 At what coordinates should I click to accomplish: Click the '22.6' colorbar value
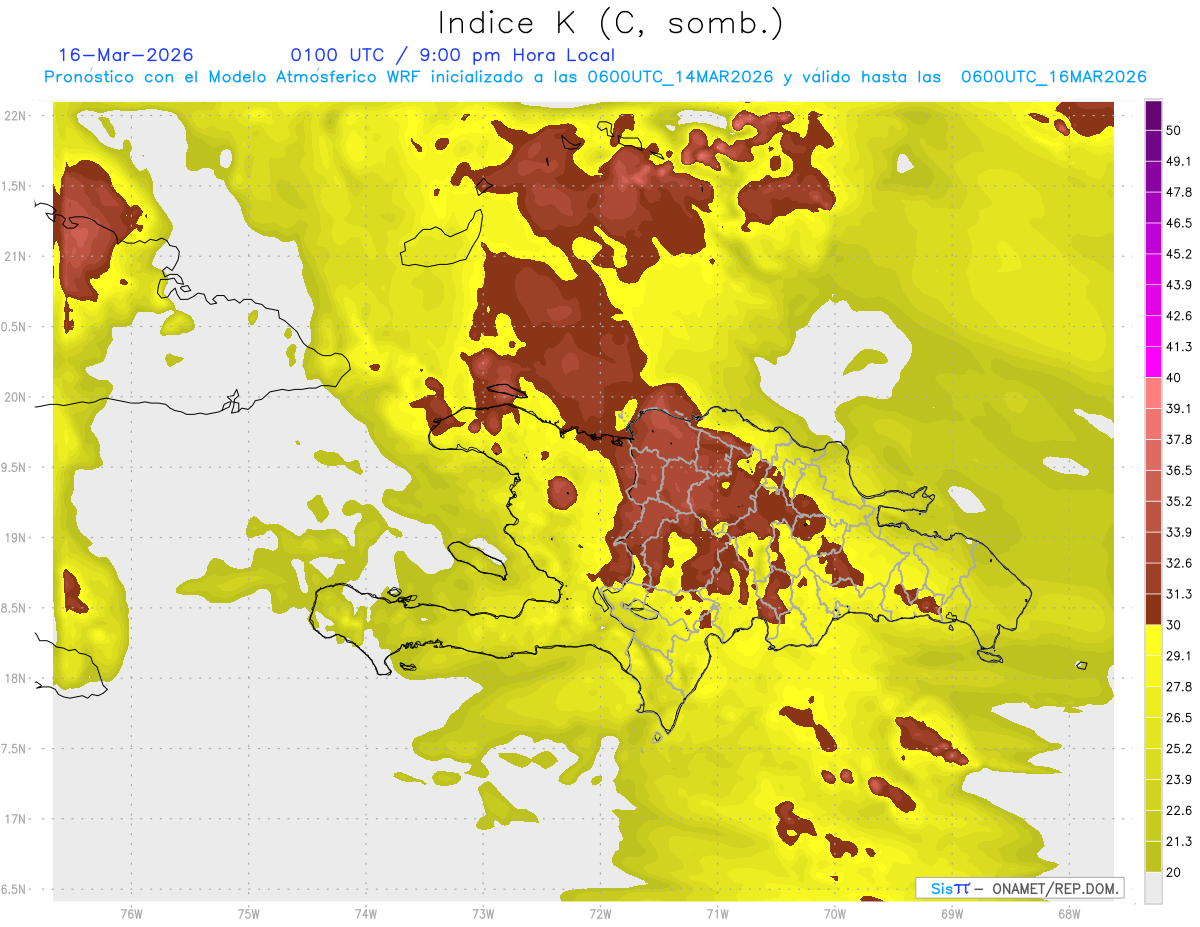(x=1179, y=811)
